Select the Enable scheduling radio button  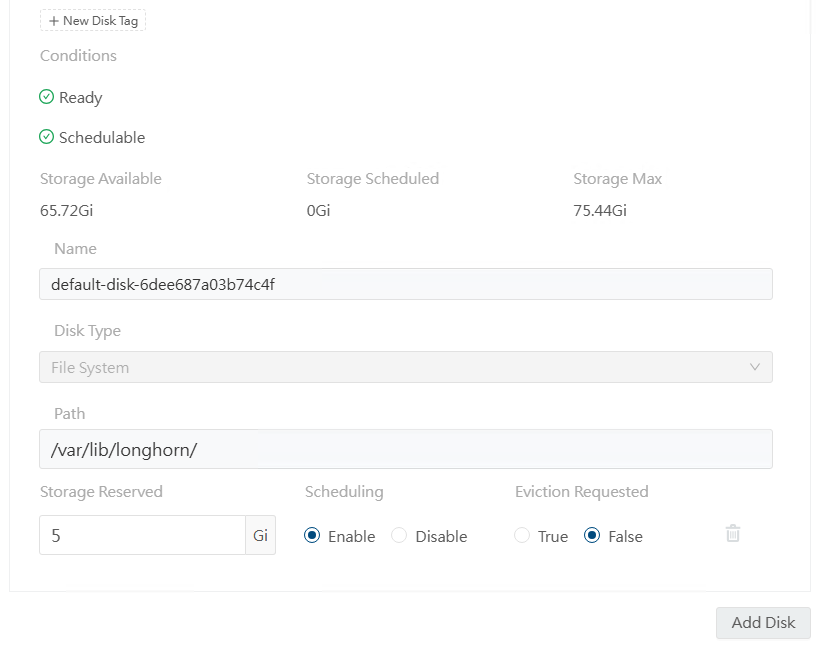coord(312,536)
